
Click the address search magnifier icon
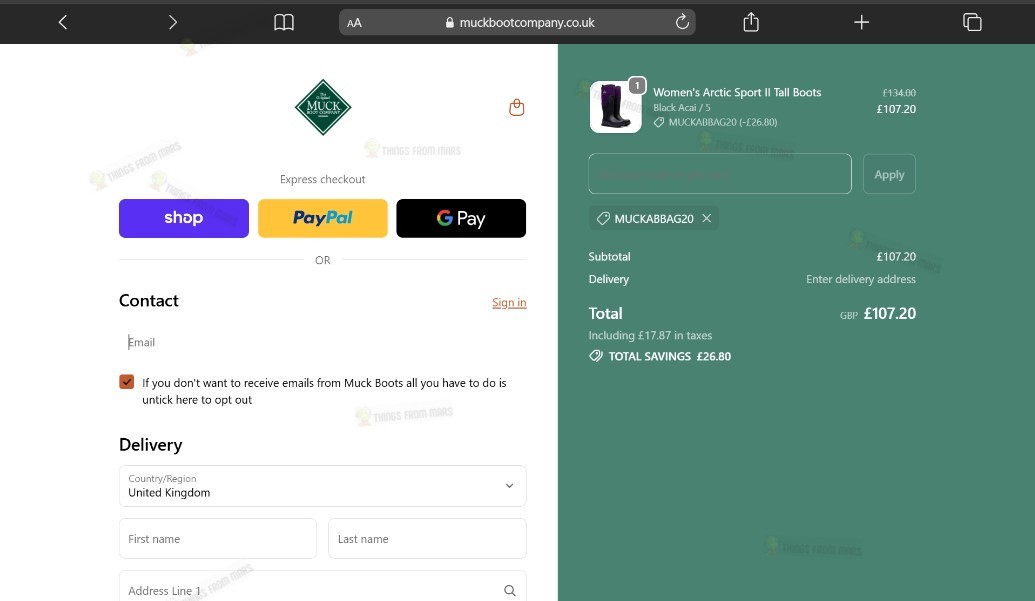(510, 590)
